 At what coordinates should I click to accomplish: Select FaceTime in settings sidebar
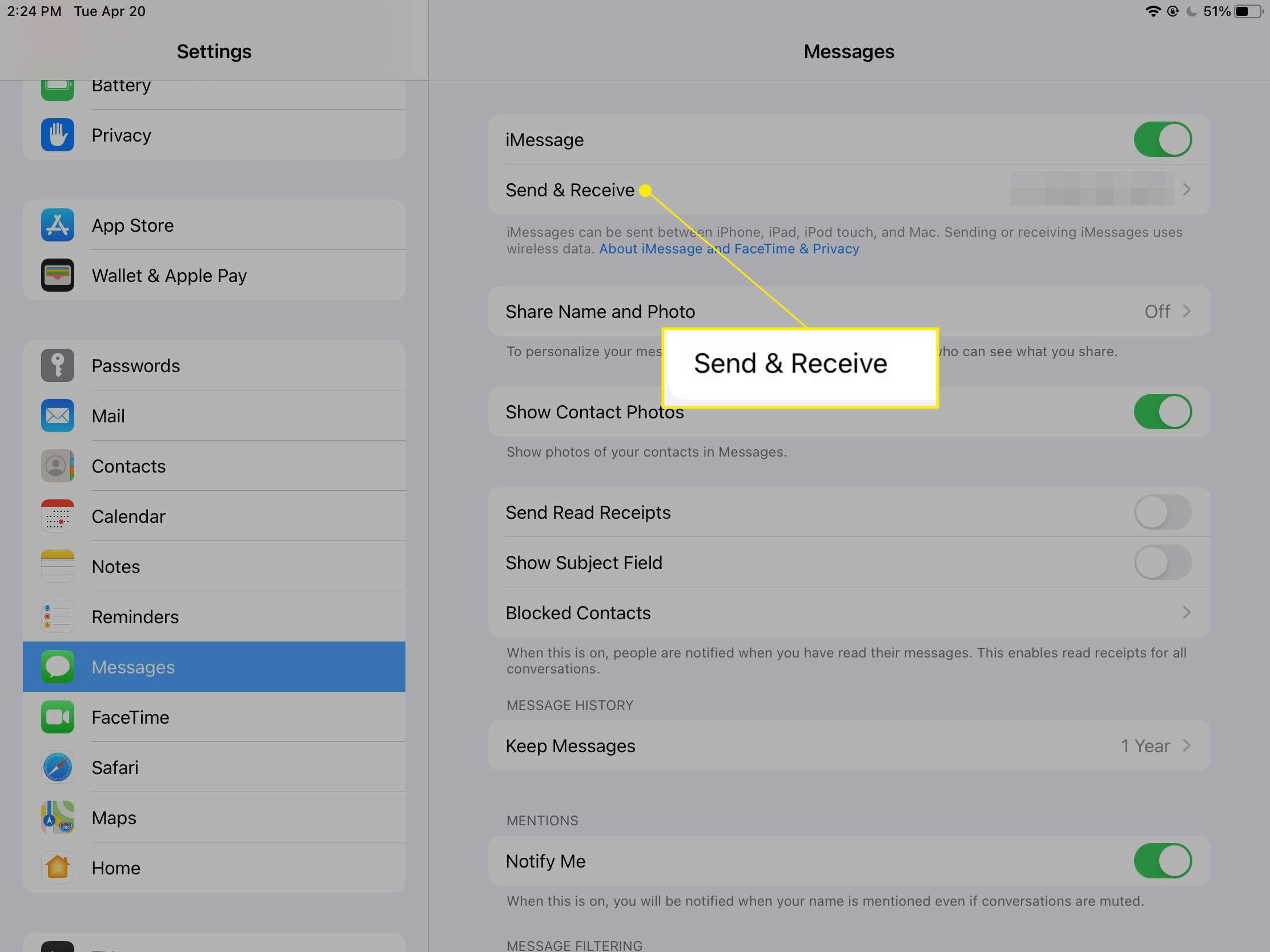click(x=214, y=717)
